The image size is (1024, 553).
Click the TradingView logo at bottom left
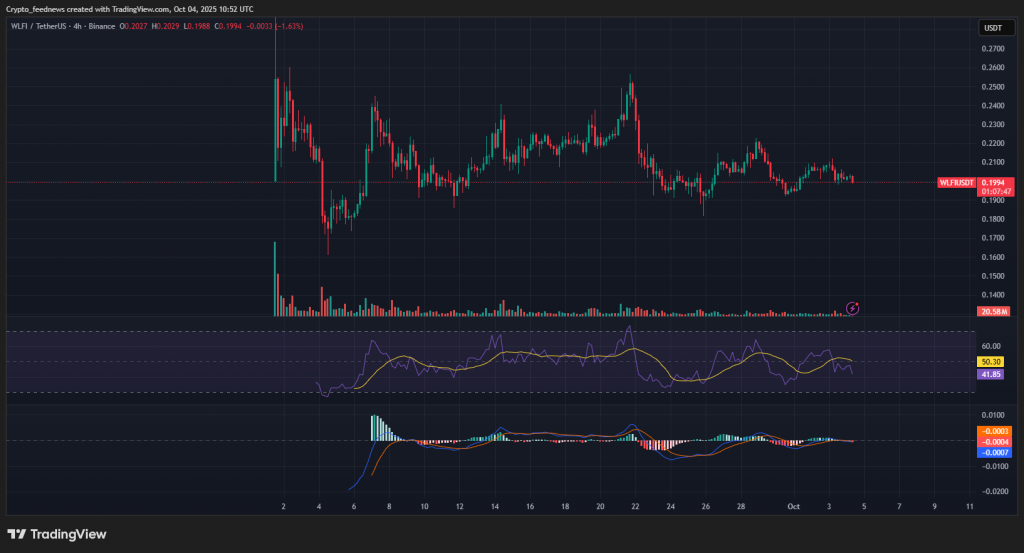click(57, 534)
